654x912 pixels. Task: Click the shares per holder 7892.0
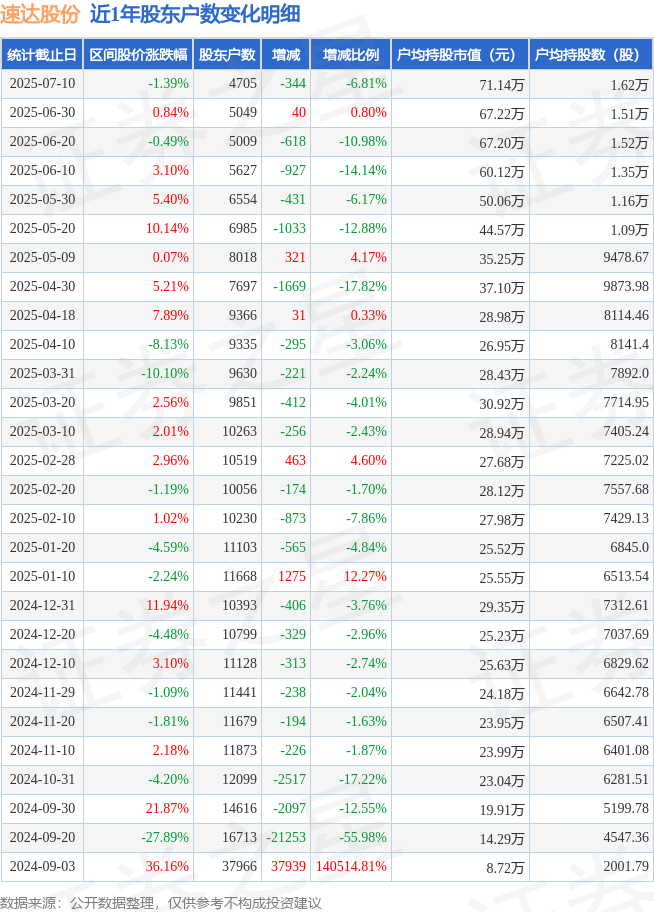click(x=629, y=373)
